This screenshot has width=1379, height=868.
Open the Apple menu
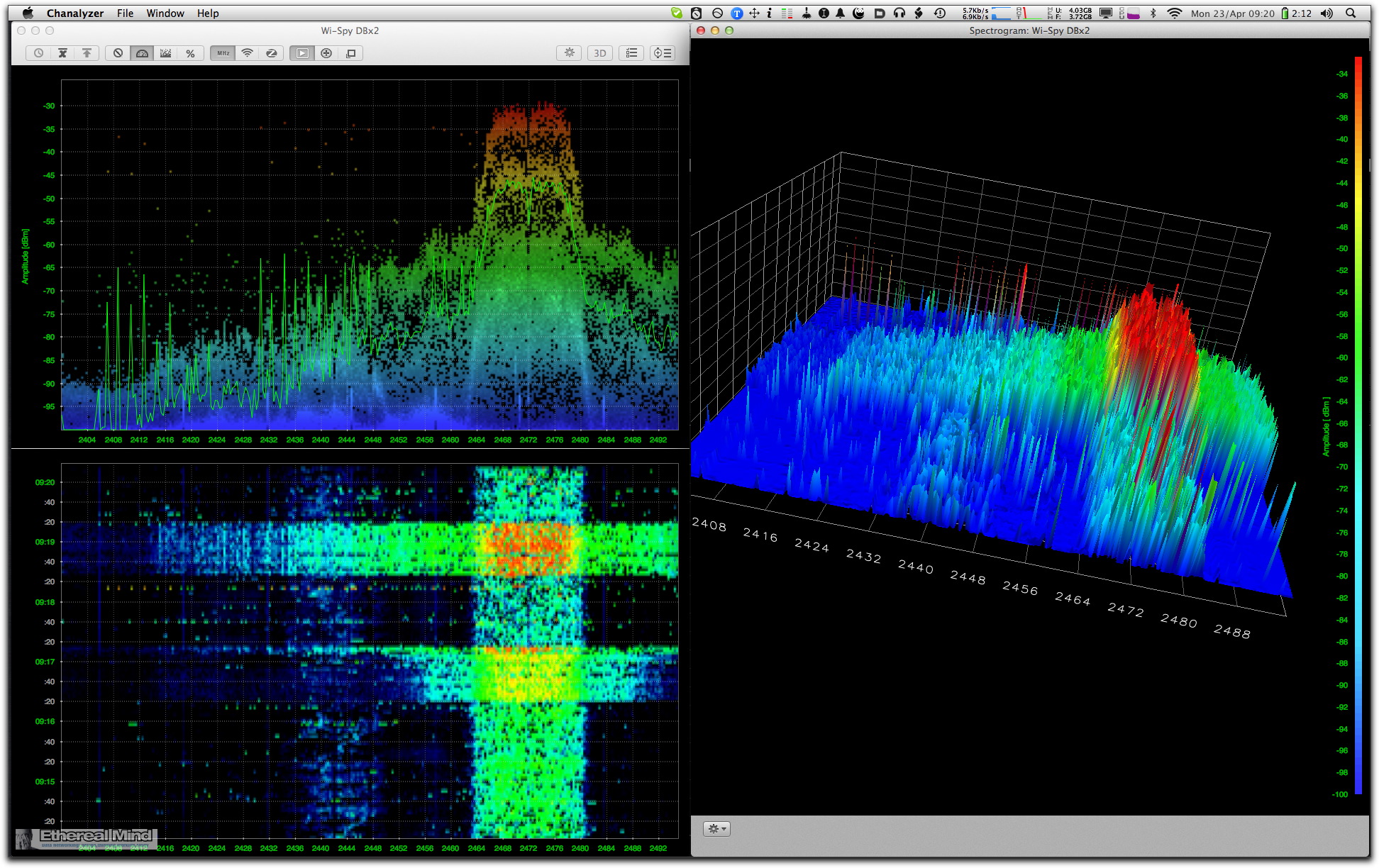point(28,13)
